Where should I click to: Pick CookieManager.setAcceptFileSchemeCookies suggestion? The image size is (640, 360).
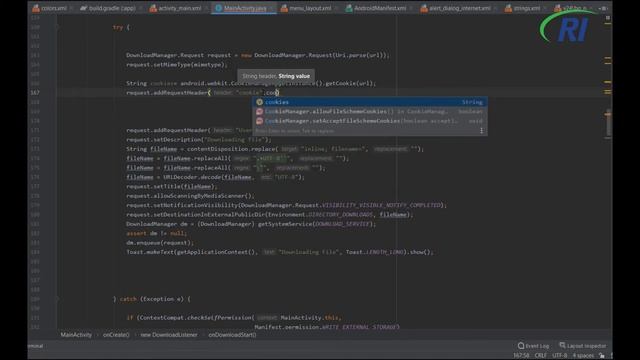pos(370,121)
